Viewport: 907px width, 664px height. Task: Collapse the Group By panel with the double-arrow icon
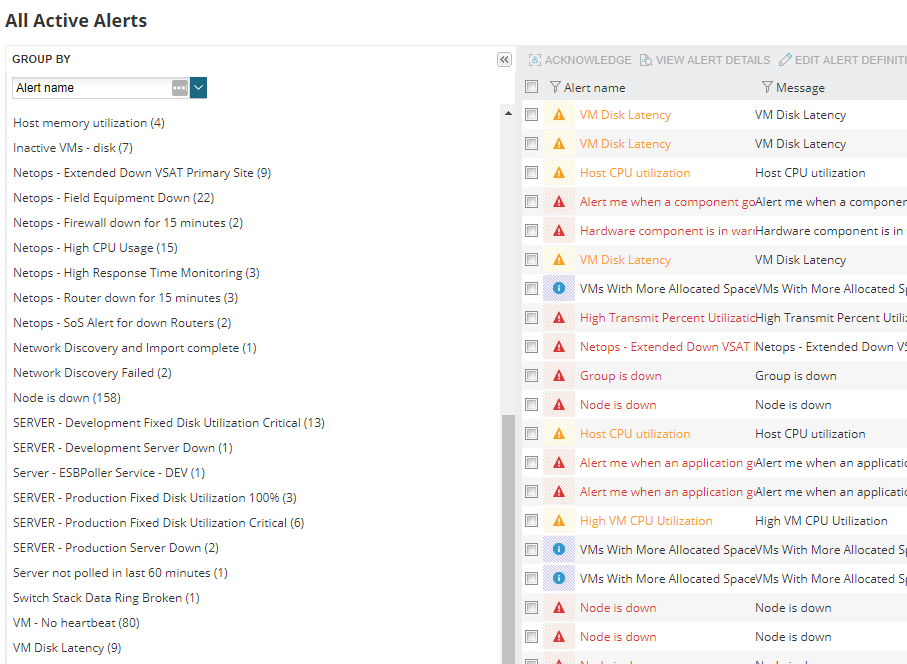[x=504, y=60]
